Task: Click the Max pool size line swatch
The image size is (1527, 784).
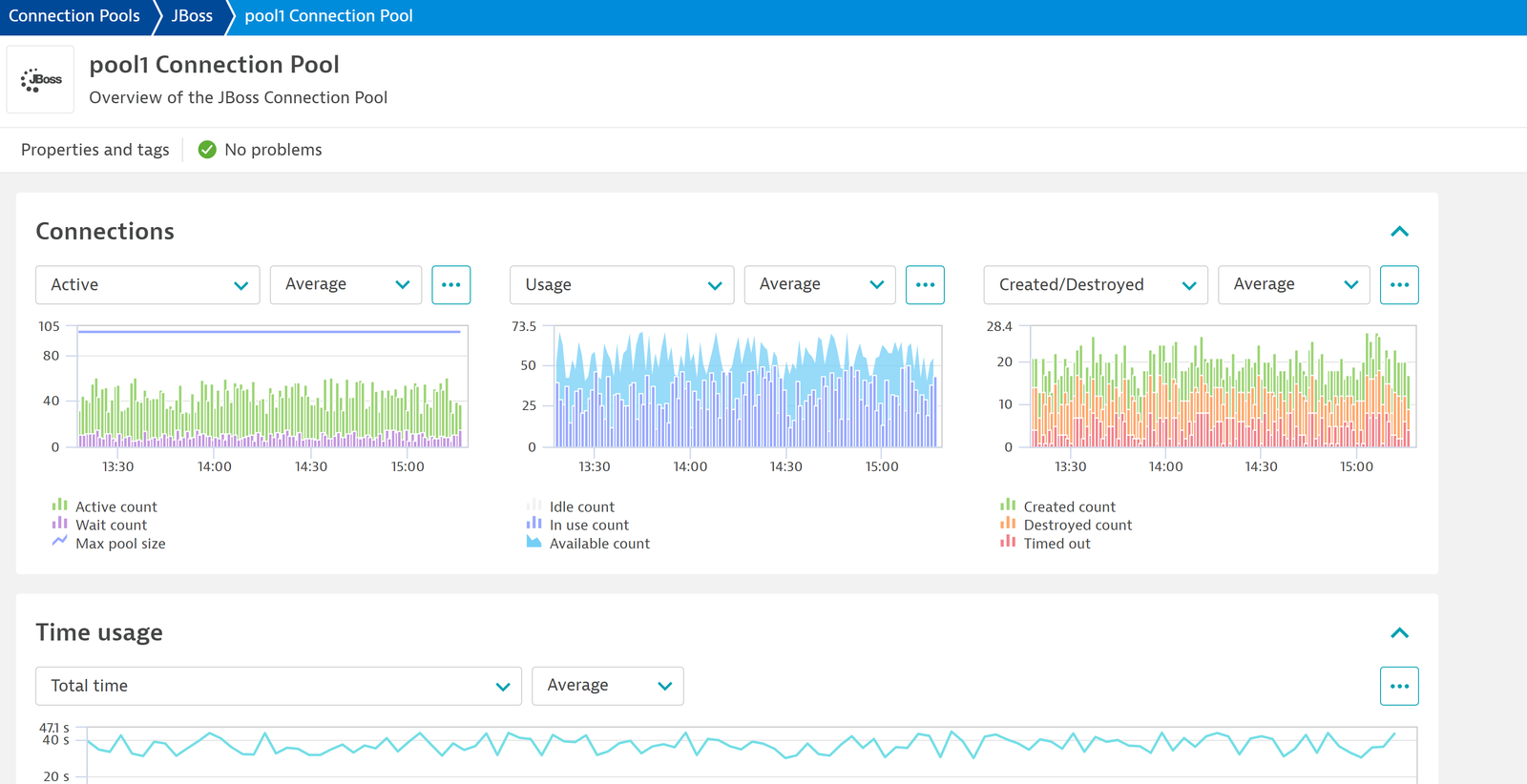Action: click(59, 541)
